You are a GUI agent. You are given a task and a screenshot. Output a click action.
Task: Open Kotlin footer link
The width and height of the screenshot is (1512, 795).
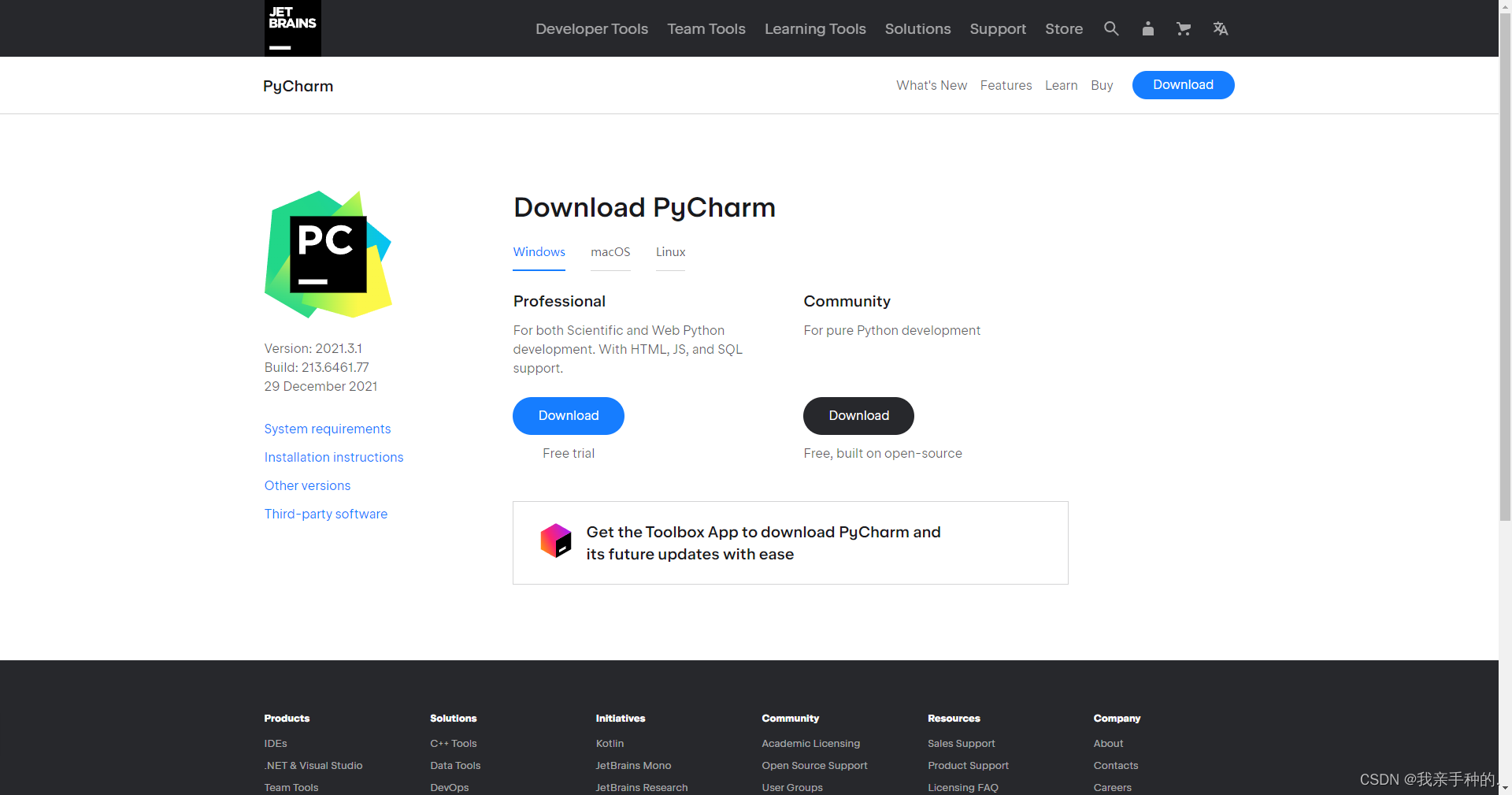tap(610, 744)
